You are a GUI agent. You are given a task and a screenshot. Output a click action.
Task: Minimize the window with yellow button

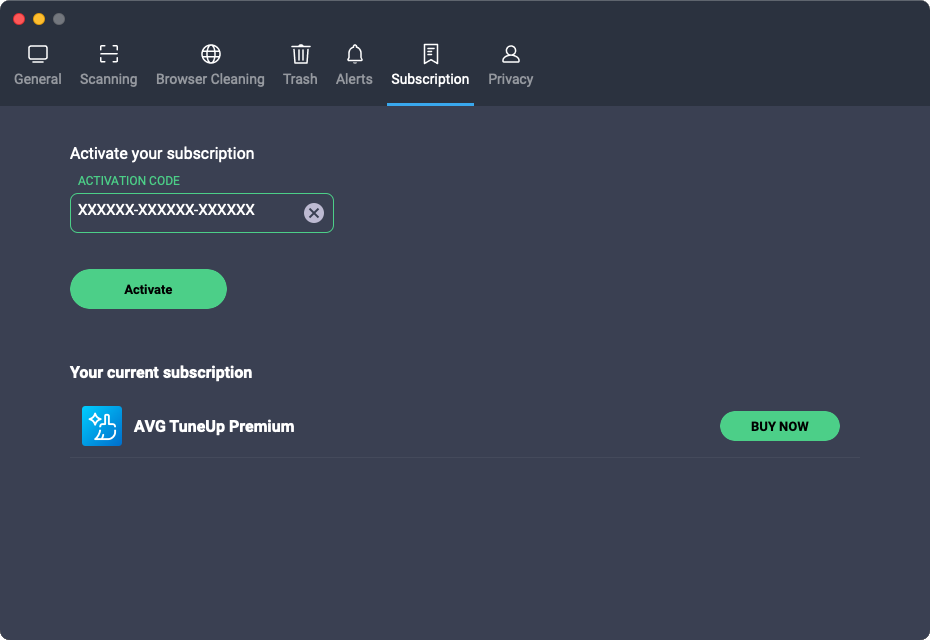39,19
